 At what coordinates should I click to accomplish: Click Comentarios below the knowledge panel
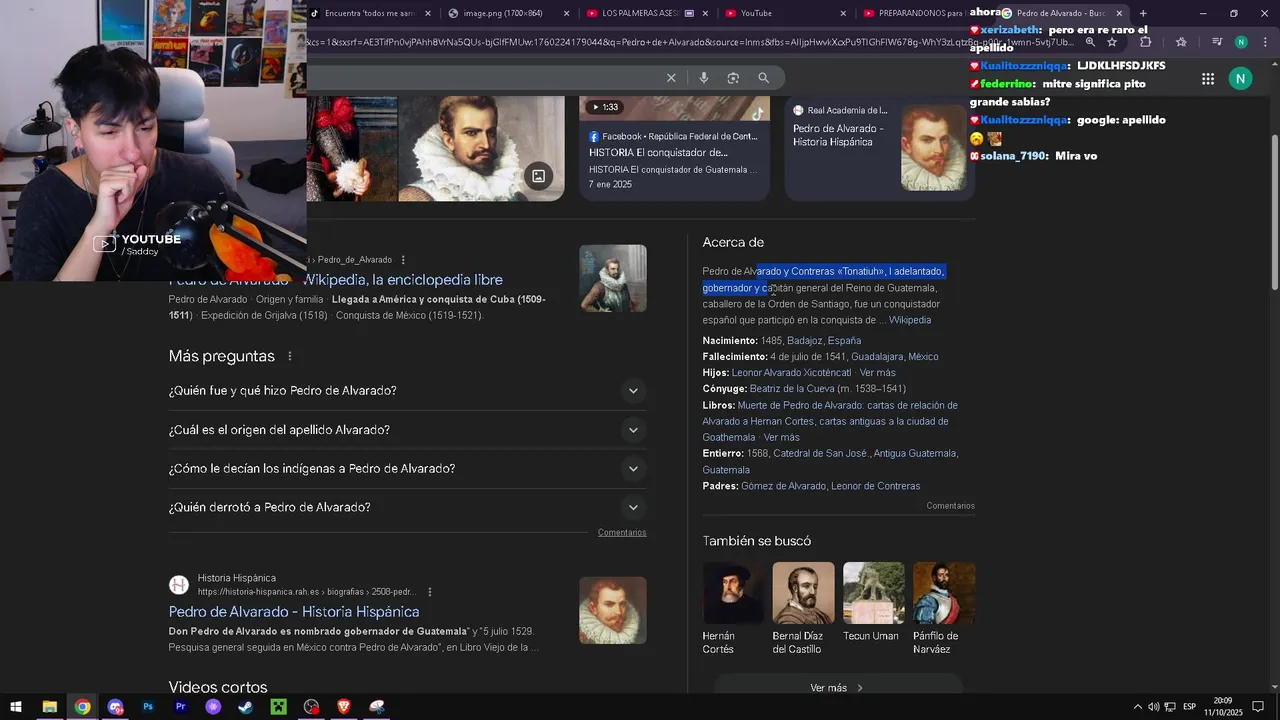pos(950,506)
